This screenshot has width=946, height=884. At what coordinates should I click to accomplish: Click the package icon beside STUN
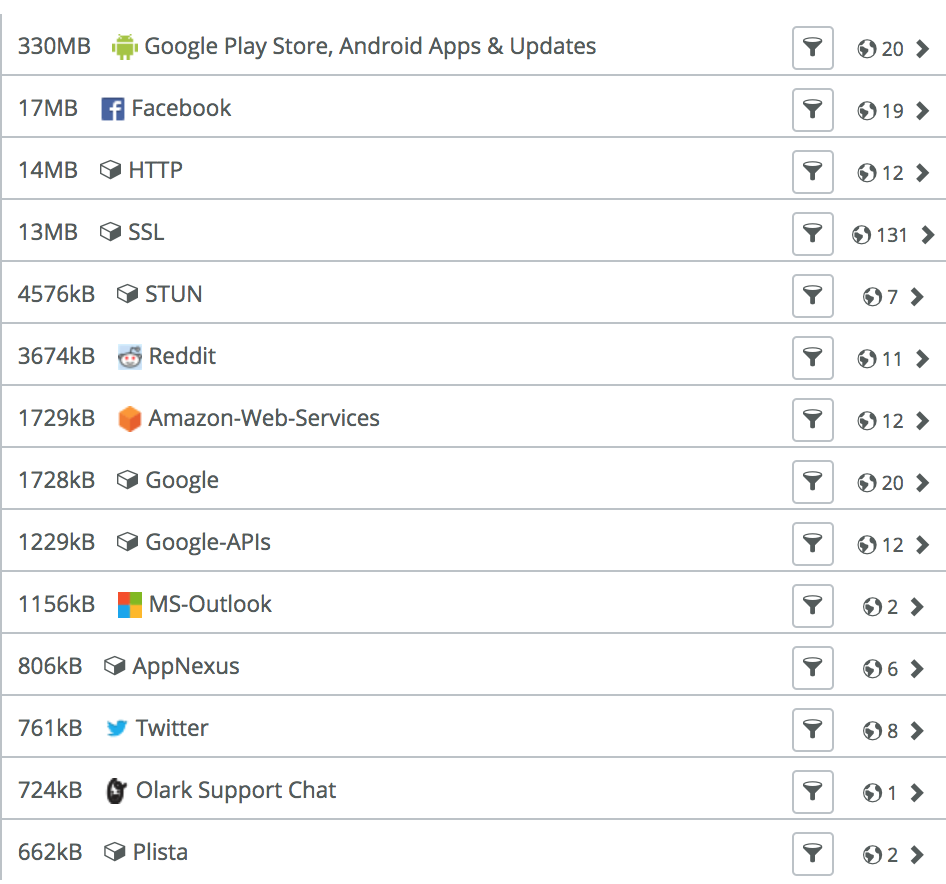pos(127,294)
